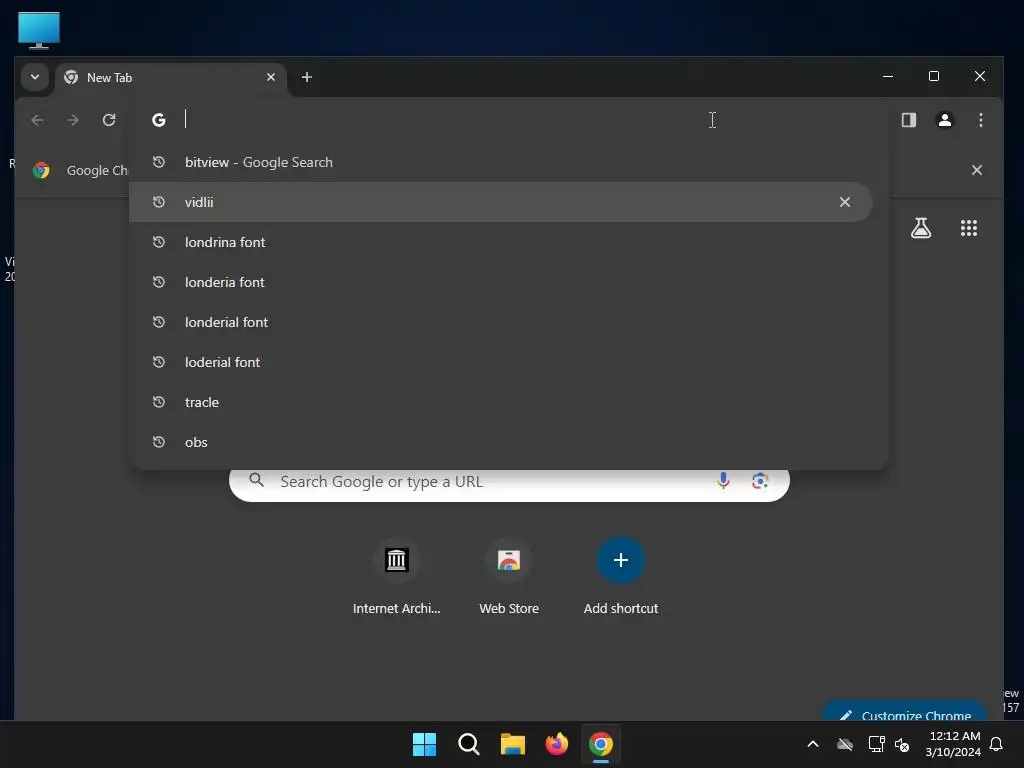Click the history icon beside 'obs'
The height and width of the screenshot is (768, 1024).
pos(159,442)
